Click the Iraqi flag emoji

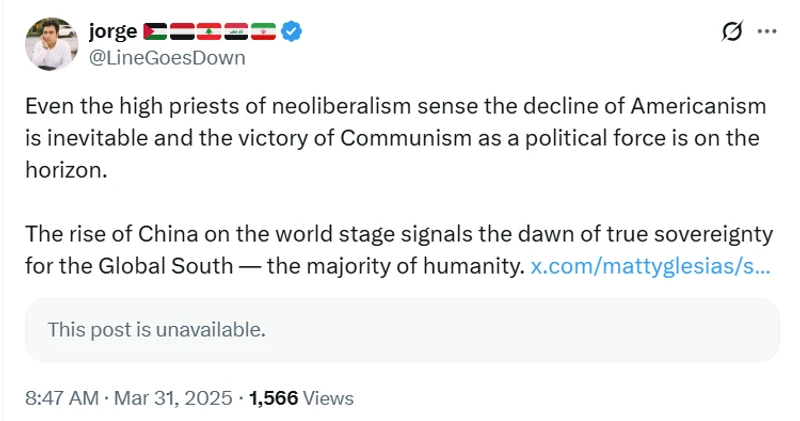[236, 32]
